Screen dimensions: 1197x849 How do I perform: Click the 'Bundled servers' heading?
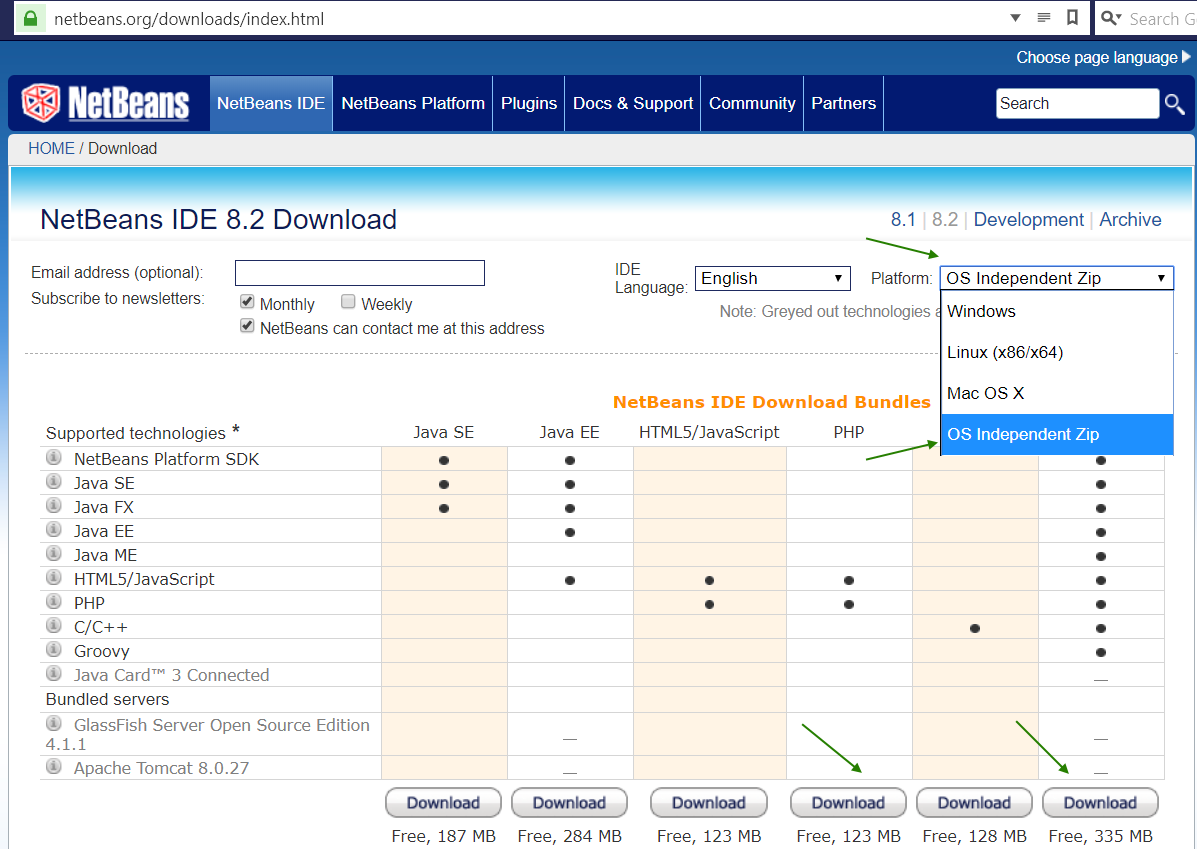pos(108,699)
